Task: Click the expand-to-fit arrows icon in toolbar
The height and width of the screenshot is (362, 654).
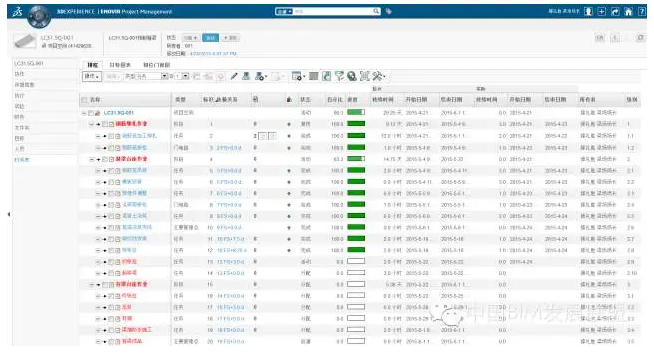Action: point(365,76)
